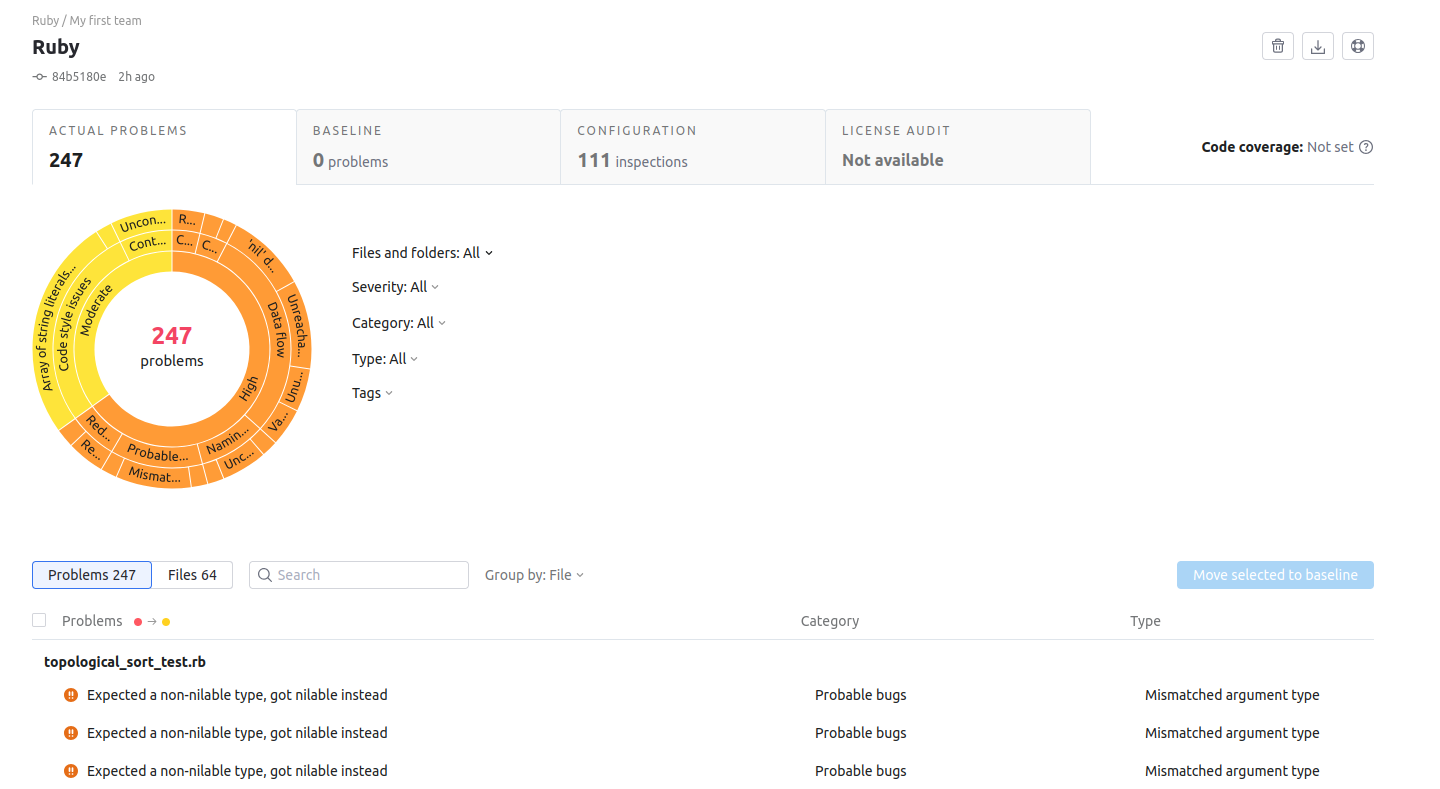Click the first problem's orange severity icon

[71, 695]
